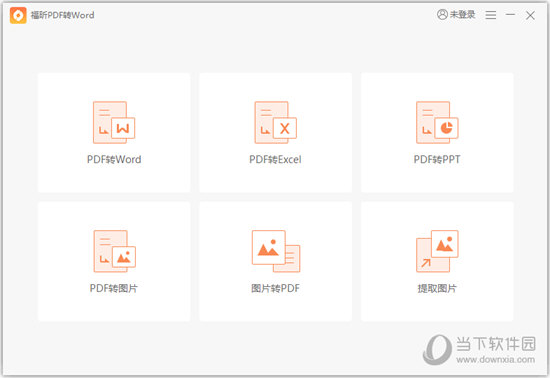Click the PDF转Excel label
Viewport: 550px width, 378px height.
point(275,160)
